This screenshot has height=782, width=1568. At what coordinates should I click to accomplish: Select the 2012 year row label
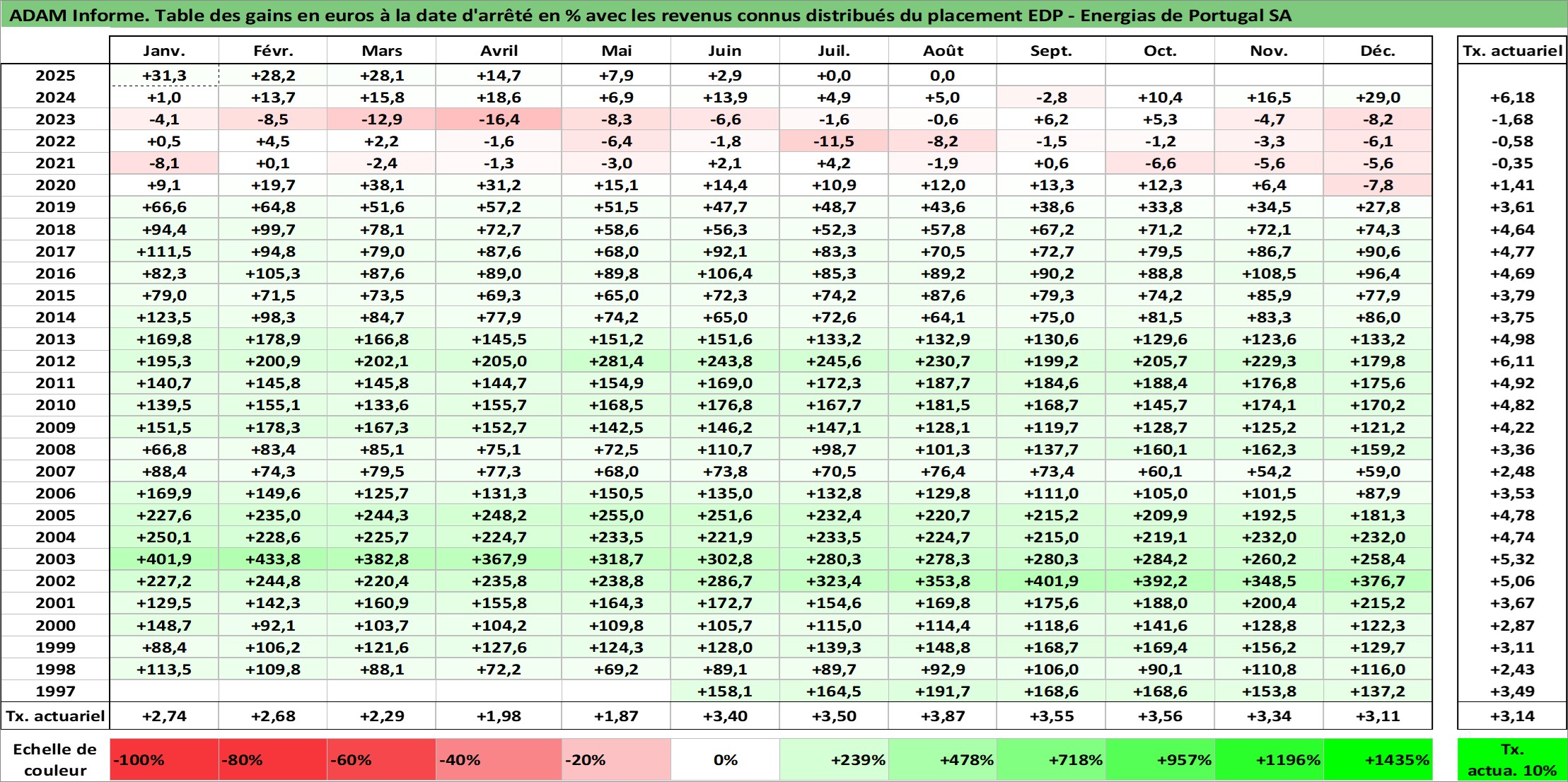pos(55,361)
